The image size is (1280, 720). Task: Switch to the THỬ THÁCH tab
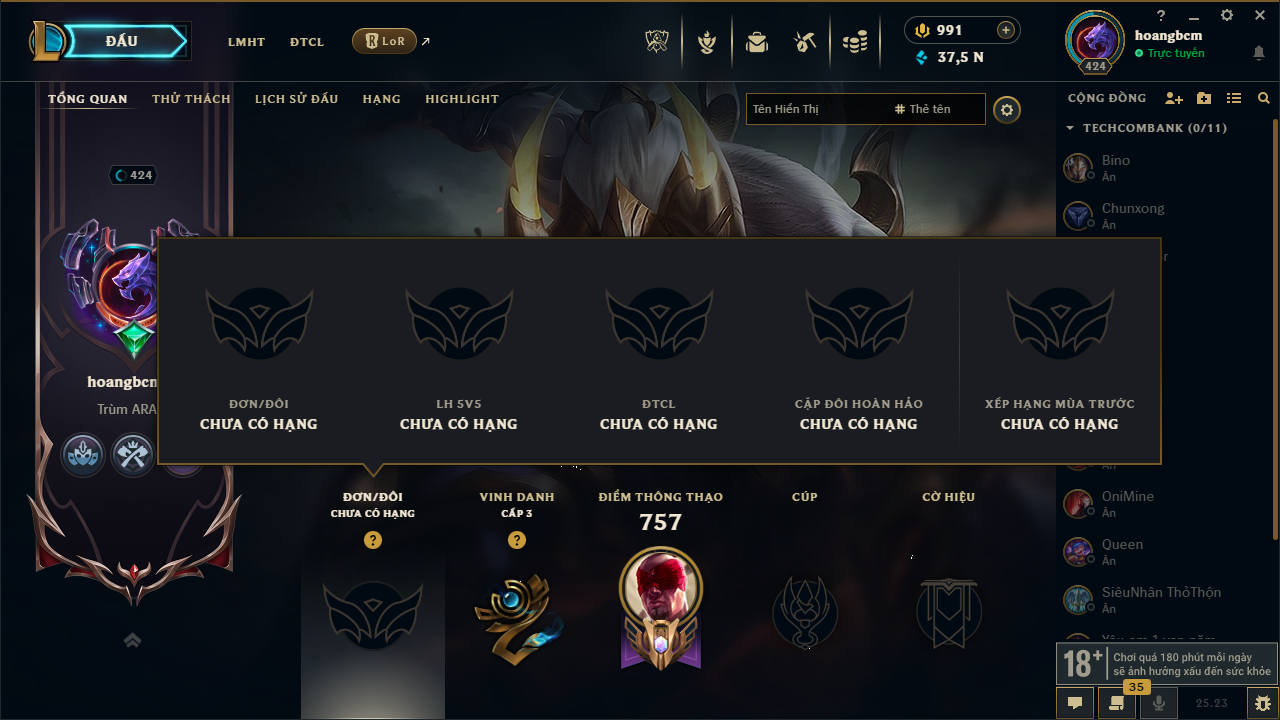click(x=191, y=99)
